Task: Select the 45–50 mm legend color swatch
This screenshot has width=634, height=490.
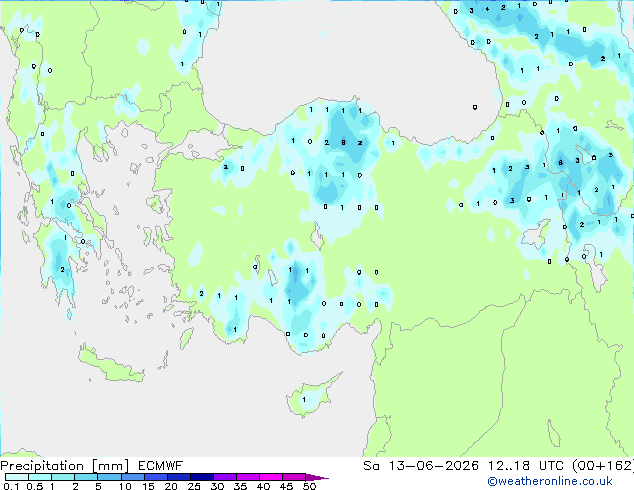Action: tap(294, 477)
